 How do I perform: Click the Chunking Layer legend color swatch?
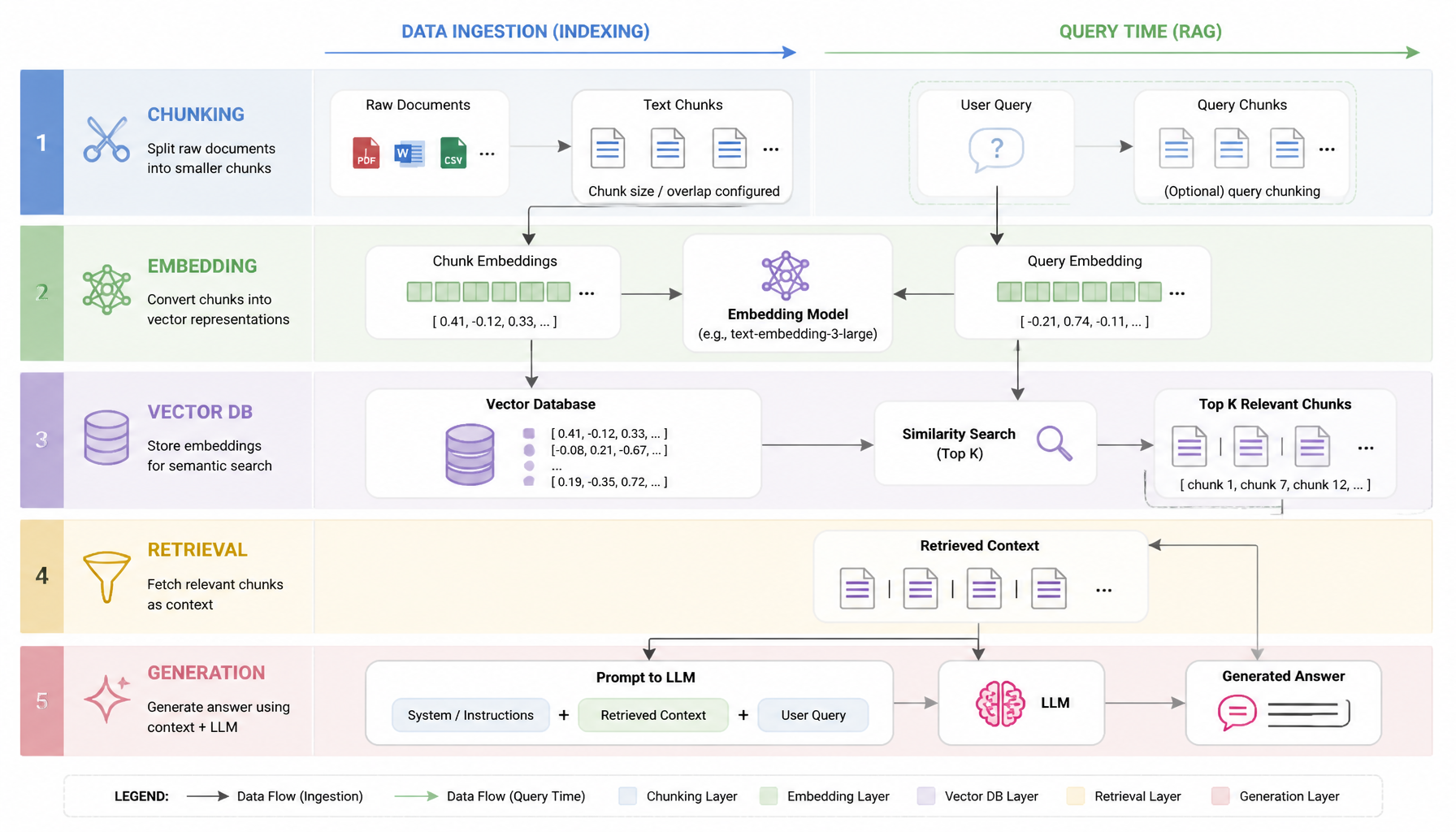pyautogui.click(x=628, y=796)
